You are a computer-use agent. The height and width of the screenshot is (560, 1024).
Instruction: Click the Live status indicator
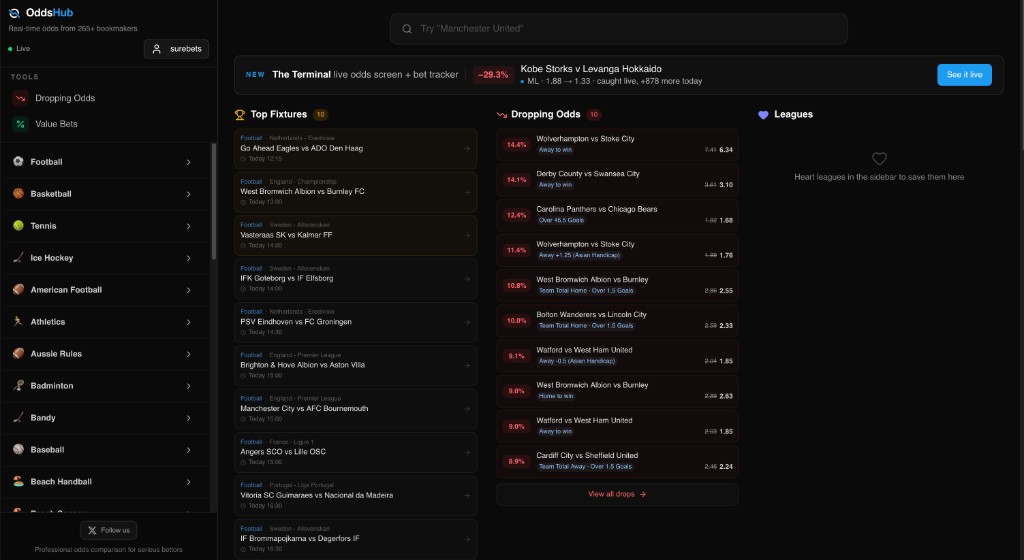click(x=19, y=49)
